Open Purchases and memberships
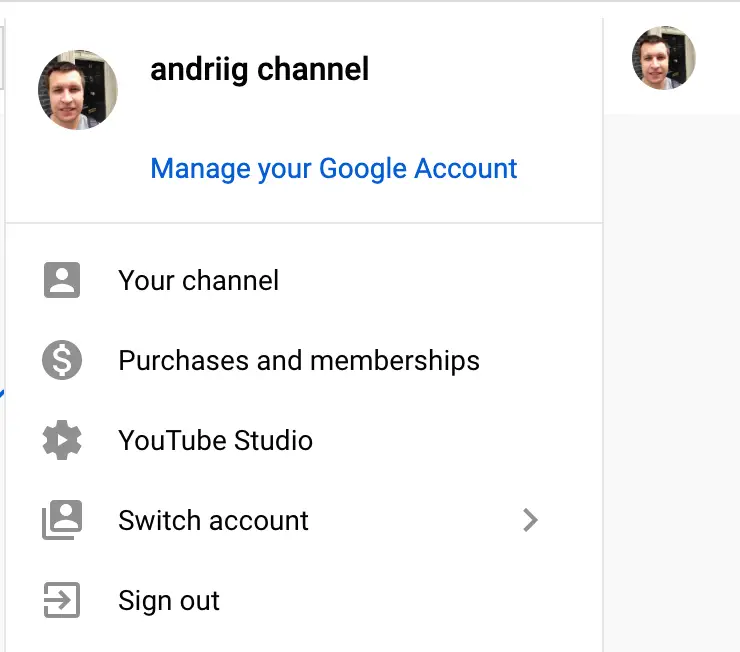 (298, 360)
